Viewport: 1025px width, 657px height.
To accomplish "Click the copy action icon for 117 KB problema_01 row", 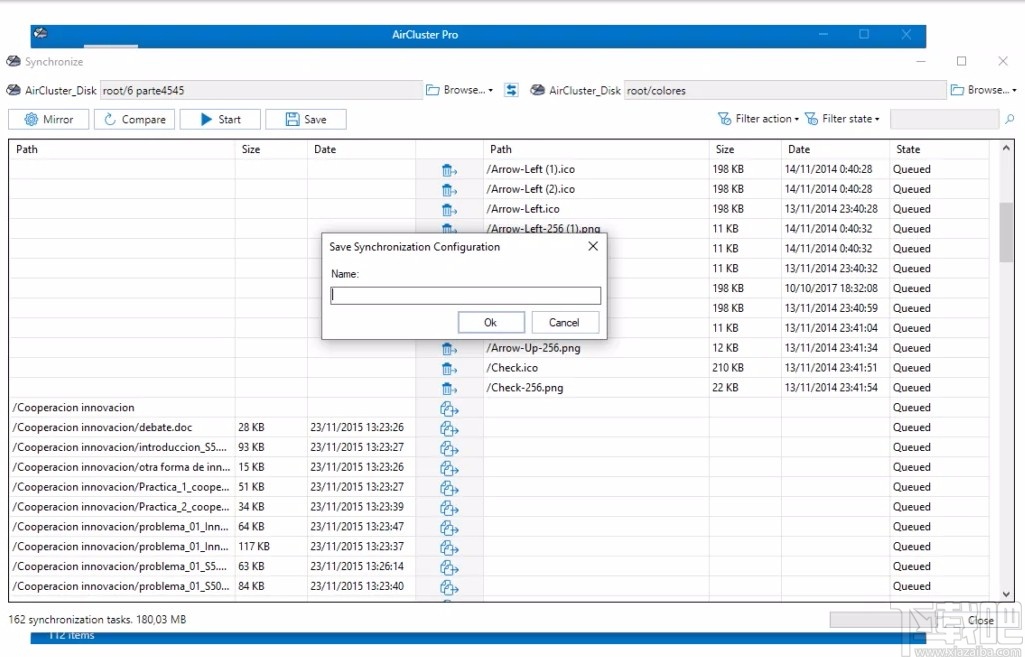I will pyautogui.click(x=449, y=548).
